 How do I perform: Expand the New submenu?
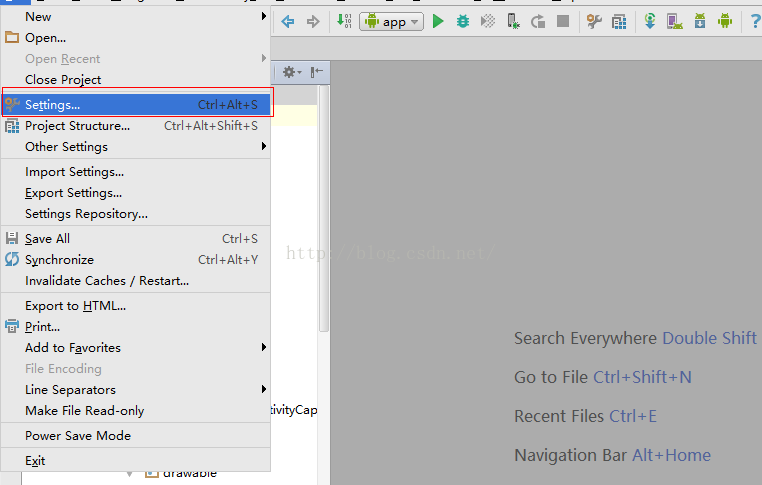(136, 17)
